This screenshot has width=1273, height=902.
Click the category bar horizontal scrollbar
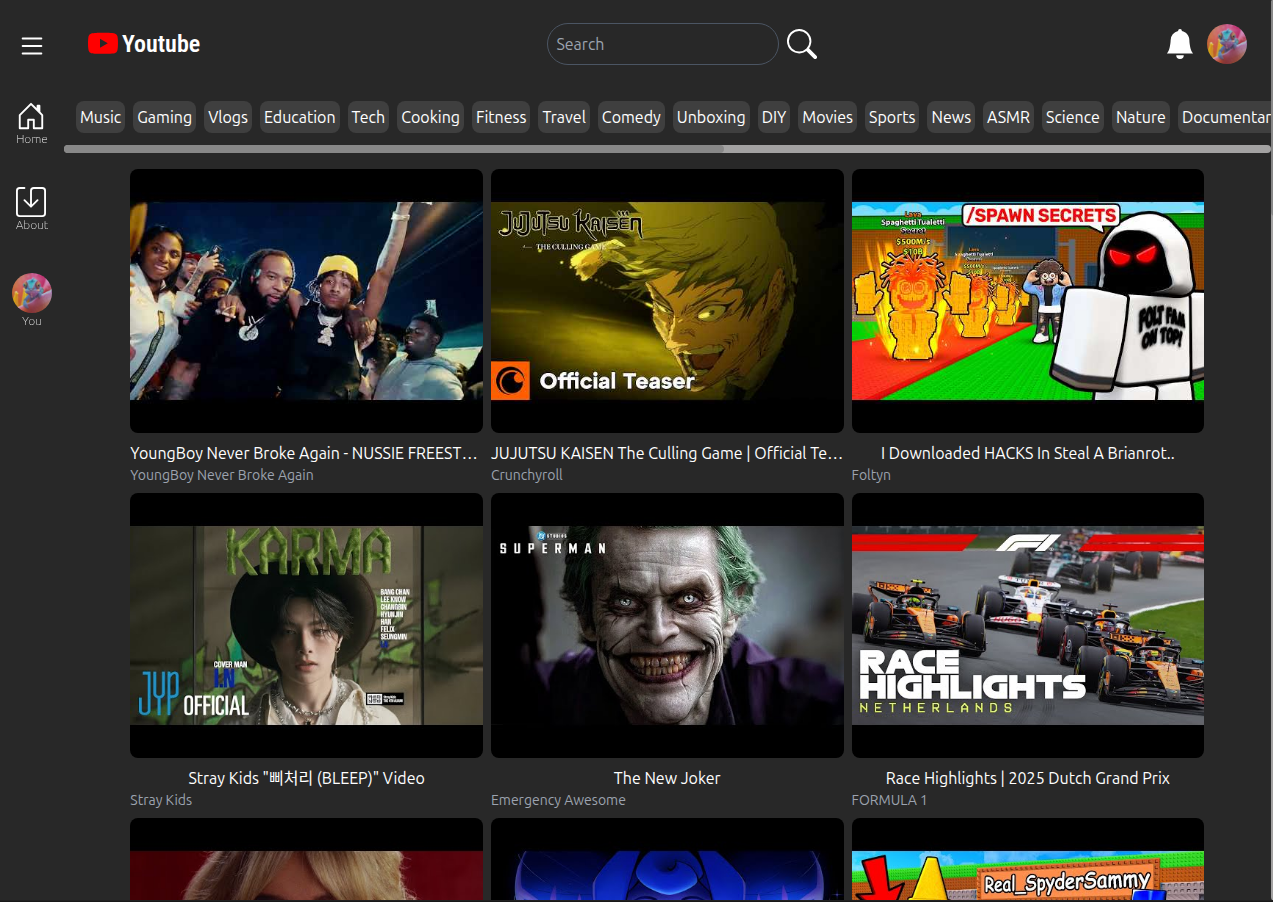click(x=394, y=149)
